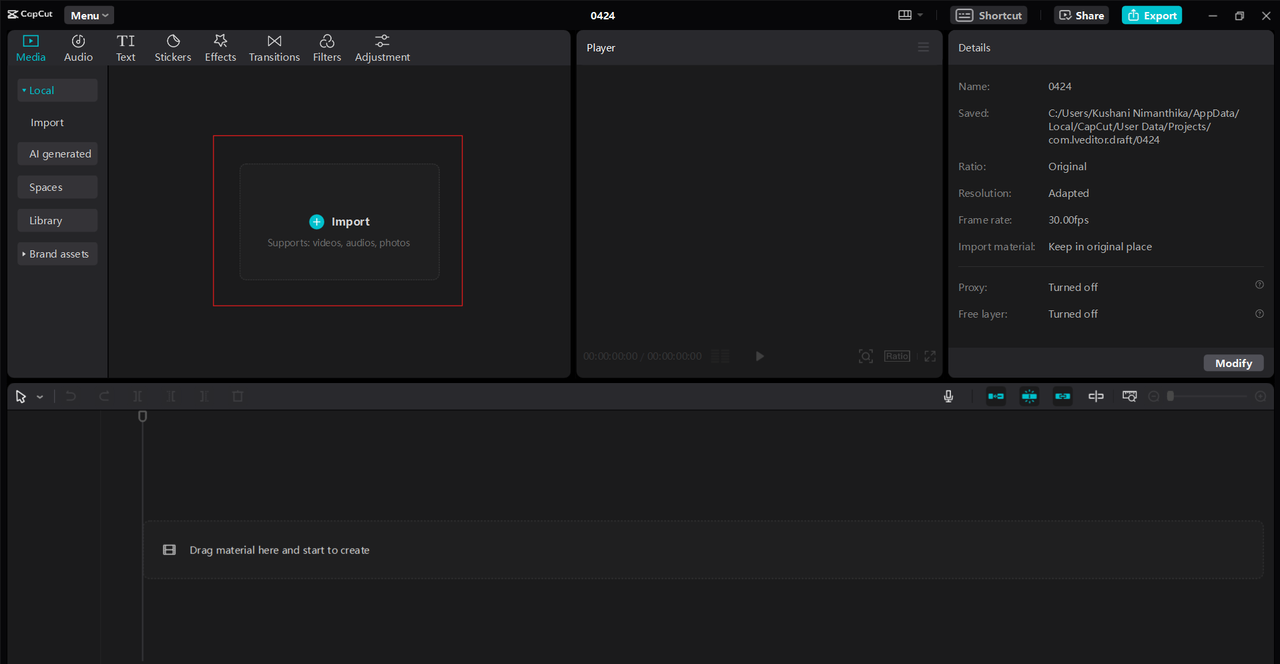This screenshot has height=664, width=1280.
Task: Toggle clip linkage on timeline
Action: pos(1062,397)
